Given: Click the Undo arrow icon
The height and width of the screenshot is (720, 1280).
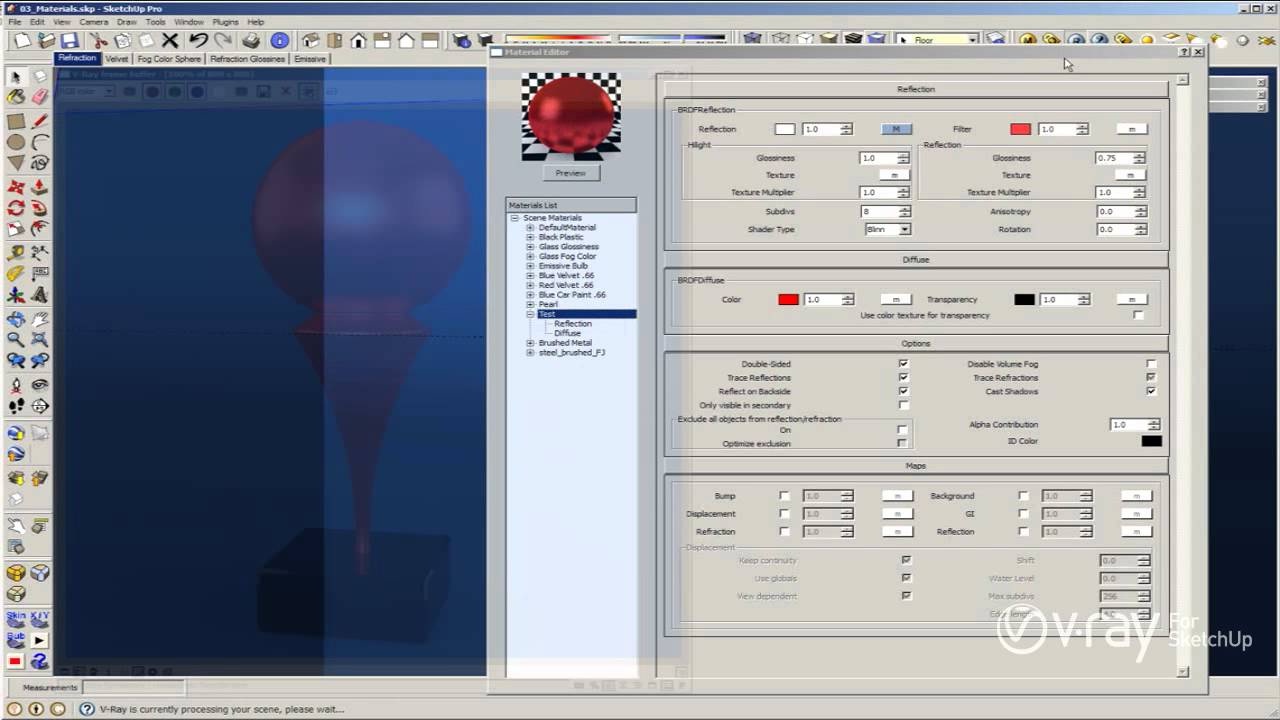Looking at the screenshot, I should tap(198, 40).
